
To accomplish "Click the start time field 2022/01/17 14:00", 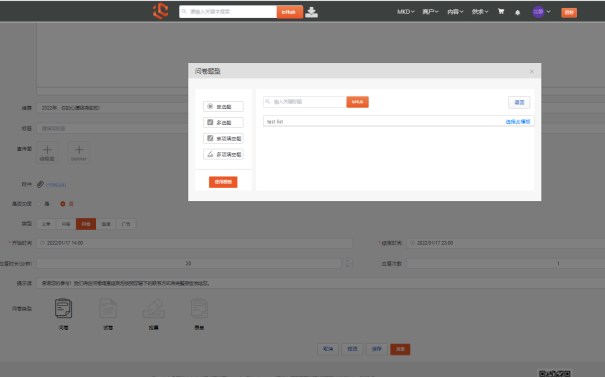I will coord(194,243).
